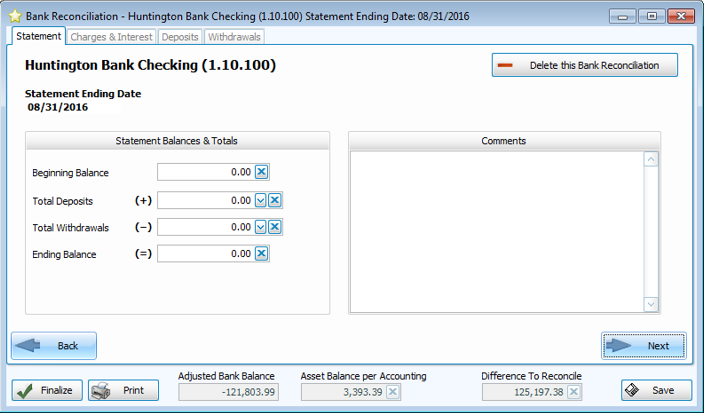The image size is (704, 413).
Task: Clear the Total Deposits value with X icon
Action: [274, 200]
